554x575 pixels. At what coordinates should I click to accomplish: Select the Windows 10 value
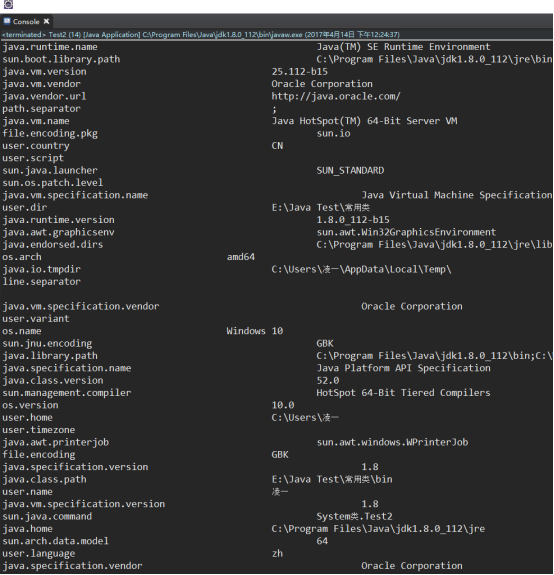(255, 331)
